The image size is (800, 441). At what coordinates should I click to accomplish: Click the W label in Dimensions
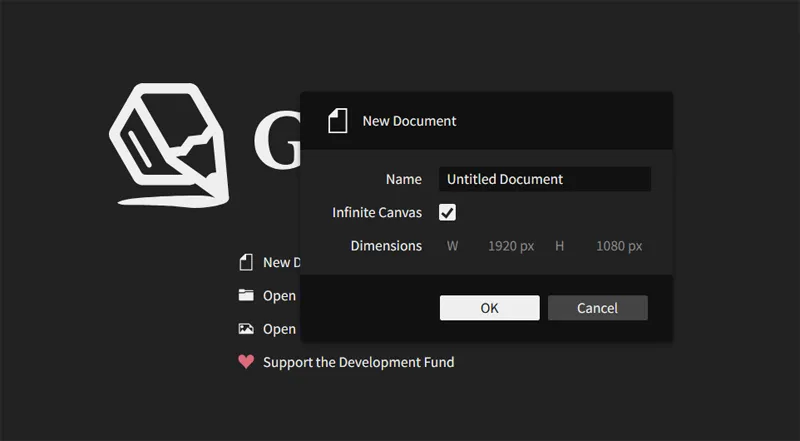[x=452, y=246]
